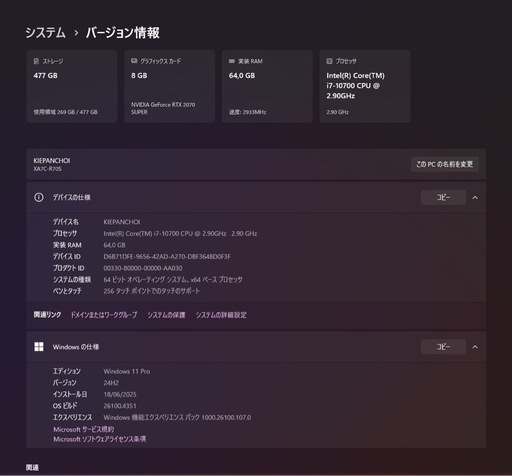
Task: Select the 64.0 GB RAM row value
Action: tap(114, 245)
